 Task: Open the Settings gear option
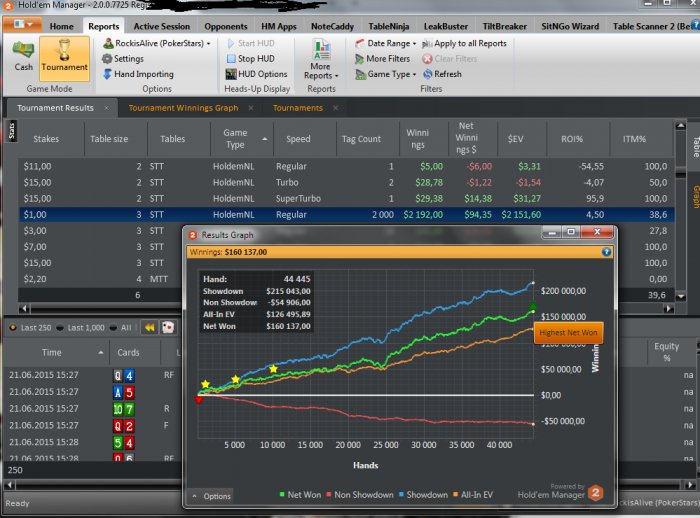pos(123,58)
